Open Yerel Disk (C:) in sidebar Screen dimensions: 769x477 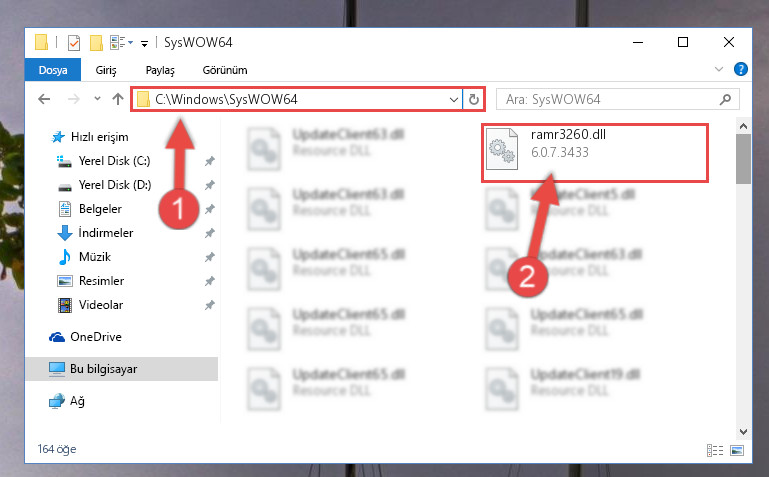(114, 161)
